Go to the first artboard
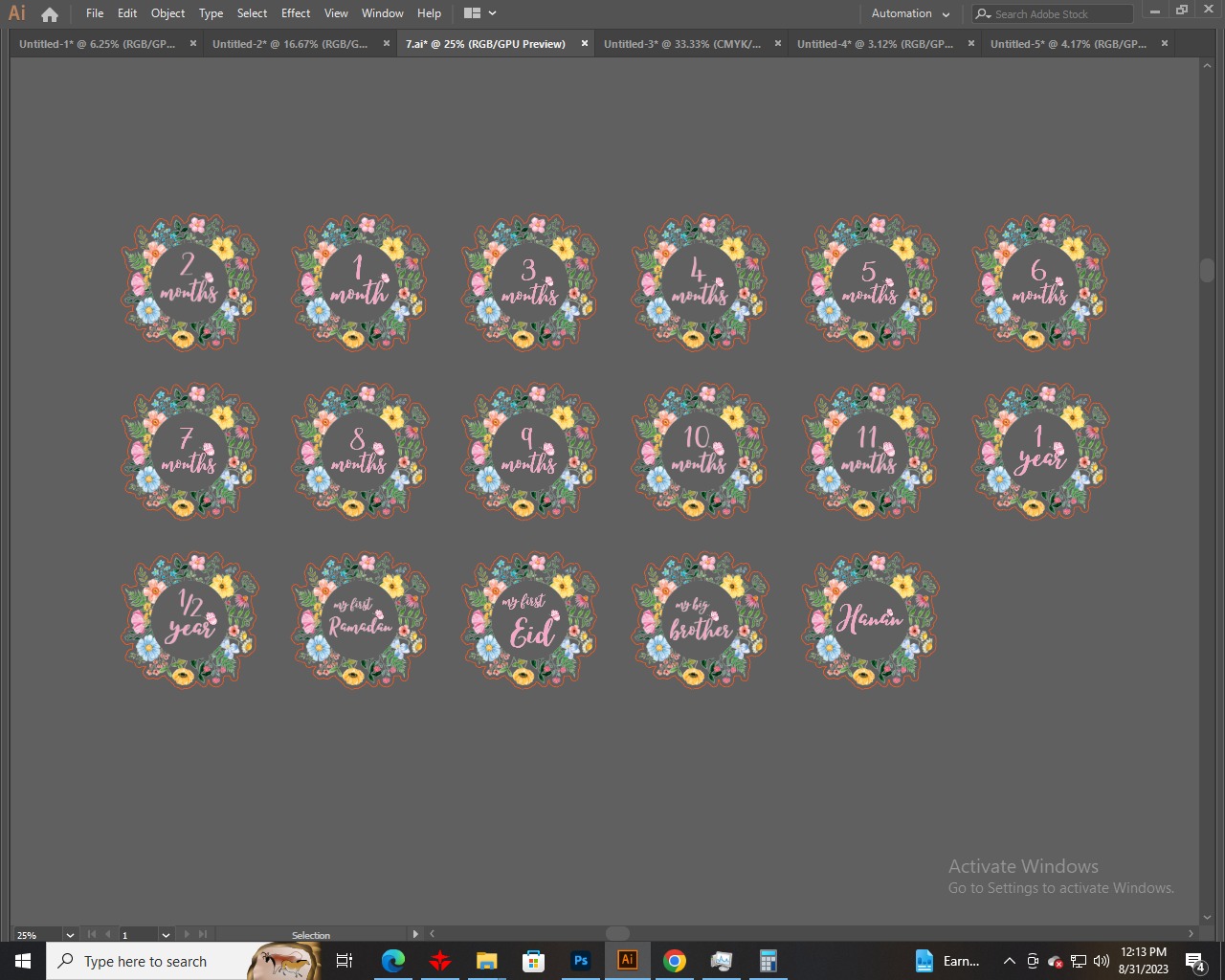Screen dimensions: 1225x980 [92, 935]
